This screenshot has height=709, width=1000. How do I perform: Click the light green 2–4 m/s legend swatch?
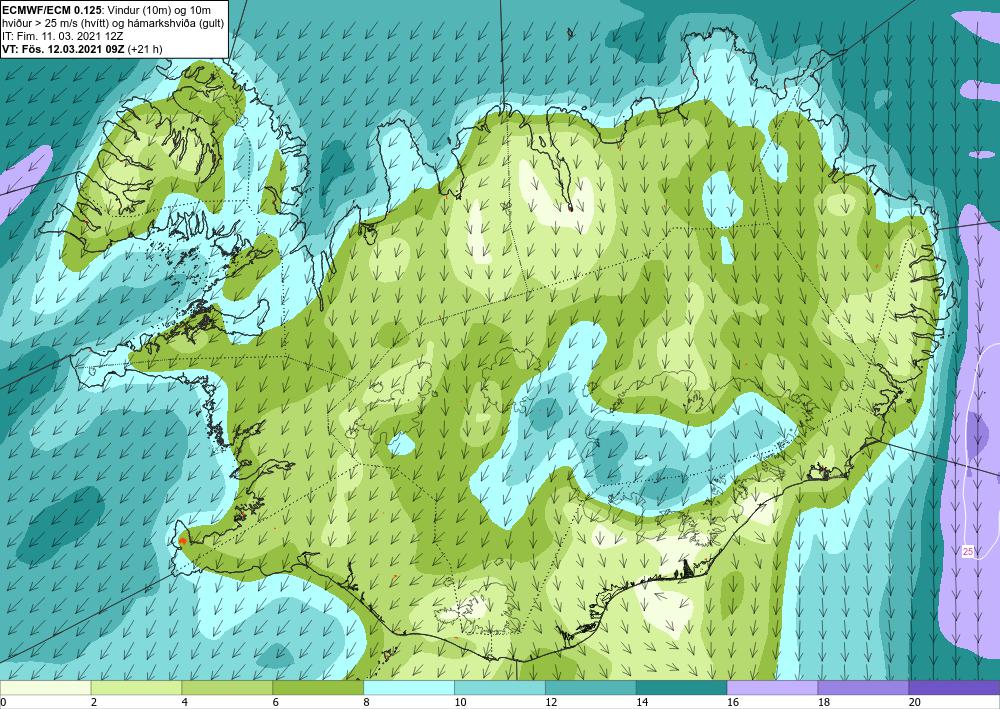pos(136,688)
